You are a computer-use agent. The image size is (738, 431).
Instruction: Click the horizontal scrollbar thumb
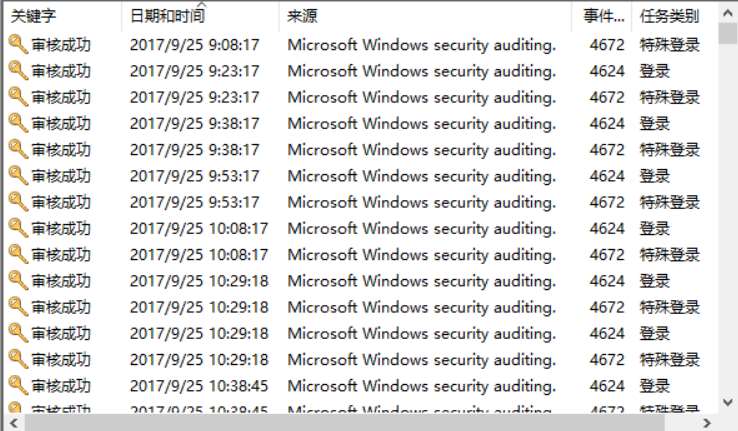(x=344, y=423)
